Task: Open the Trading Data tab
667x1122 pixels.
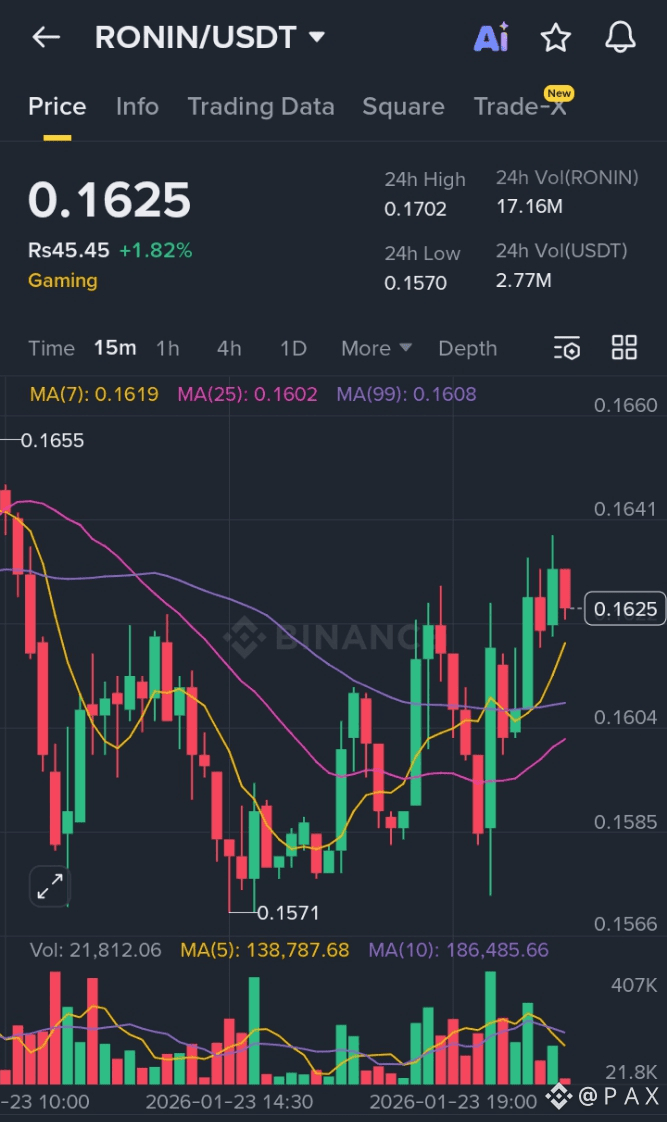Action: tap(261, 107)
